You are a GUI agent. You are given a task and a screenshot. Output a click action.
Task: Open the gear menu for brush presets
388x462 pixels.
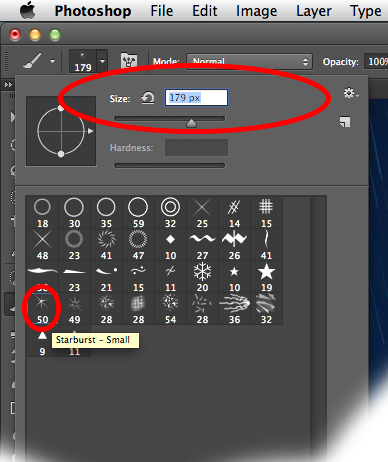(x=351, y=93)
